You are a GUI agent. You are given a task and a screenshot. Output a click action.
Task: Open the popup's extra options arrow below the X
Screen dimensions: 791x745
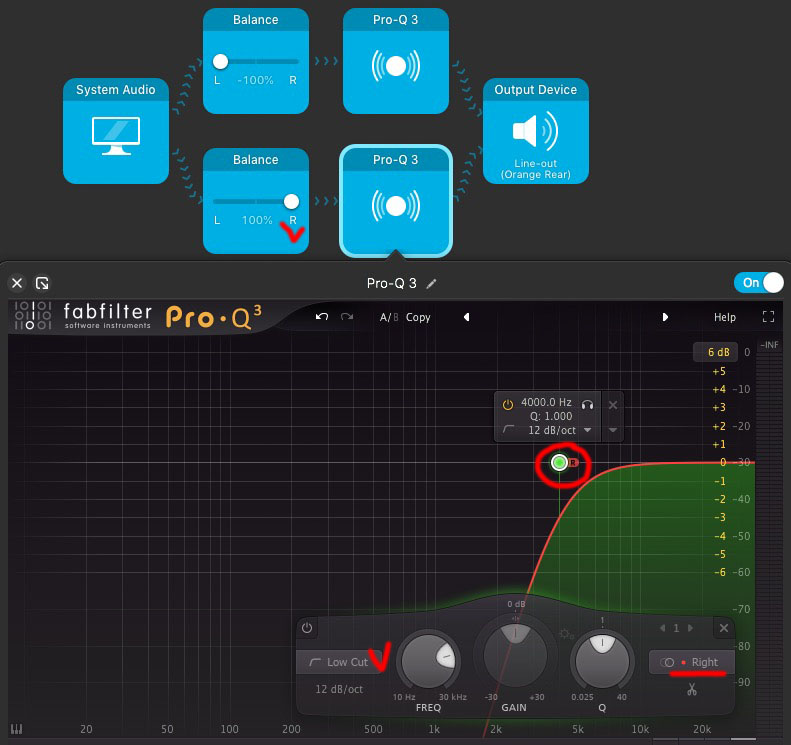coord(613,430)
